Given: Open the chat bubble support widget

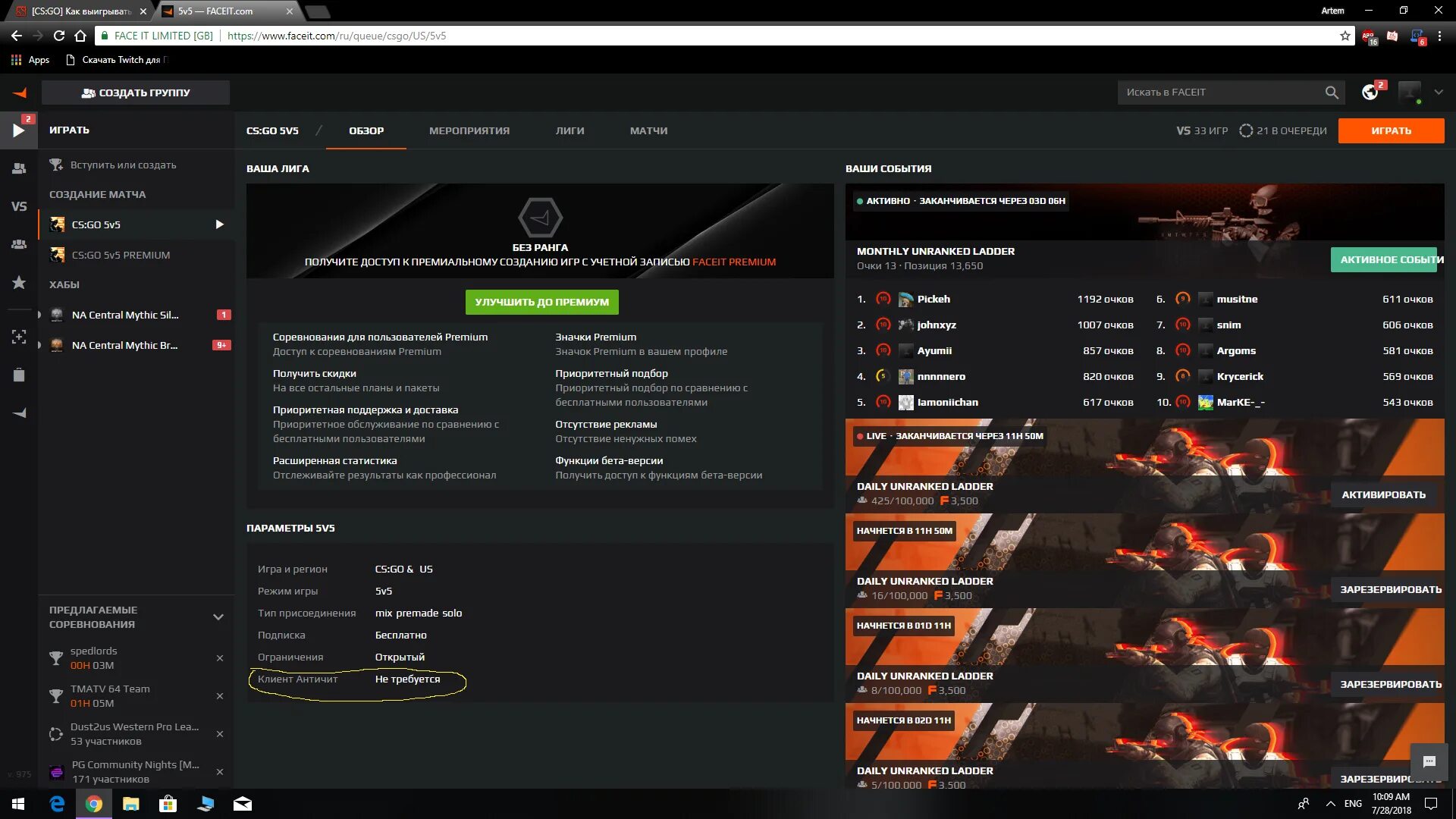Looking at the screenshot, I should coord(1429,761).
